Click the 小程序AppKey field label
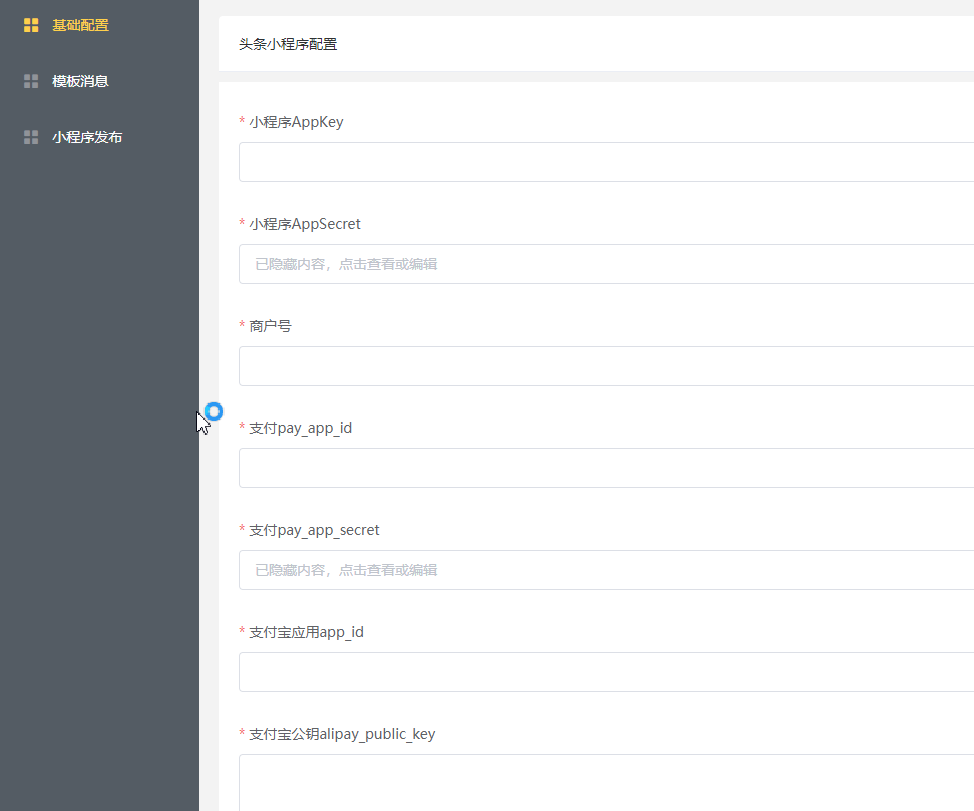The height and width of the screenshot is (811, 974). (x=296, y=122)
